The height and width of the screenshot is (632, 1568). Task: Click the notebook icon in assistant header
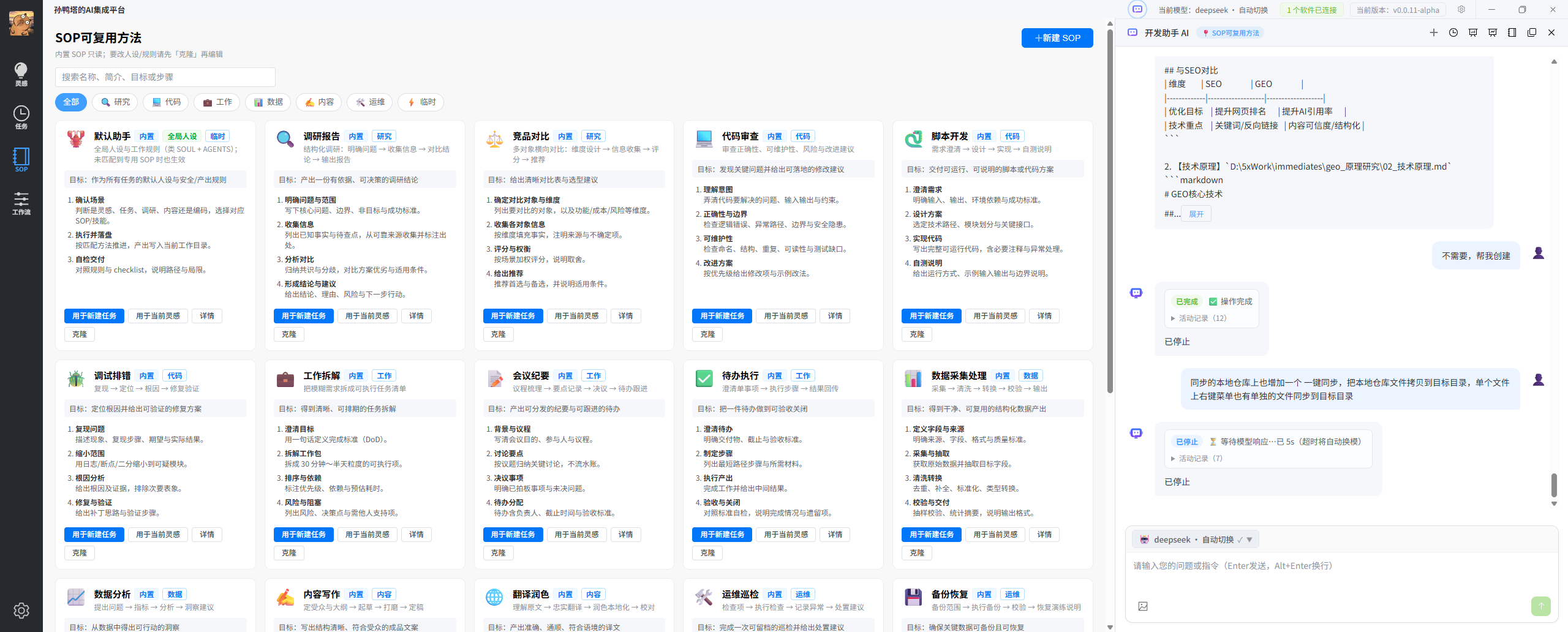[x=1512, y=32]
